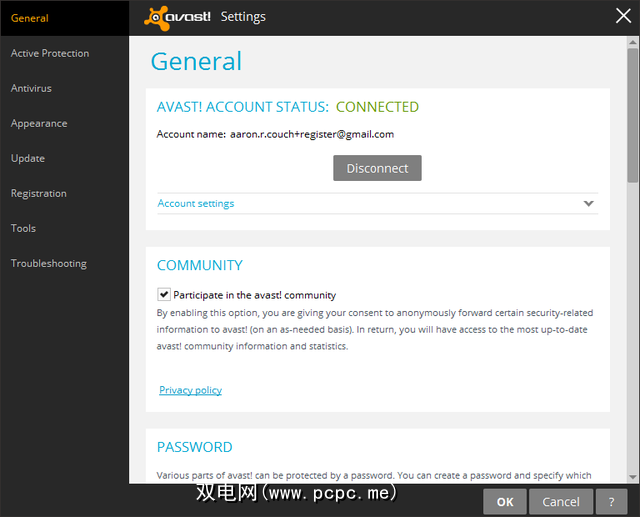Click the CONNECTED status text
The image size is (640, 517).
[x=377, y=107]
